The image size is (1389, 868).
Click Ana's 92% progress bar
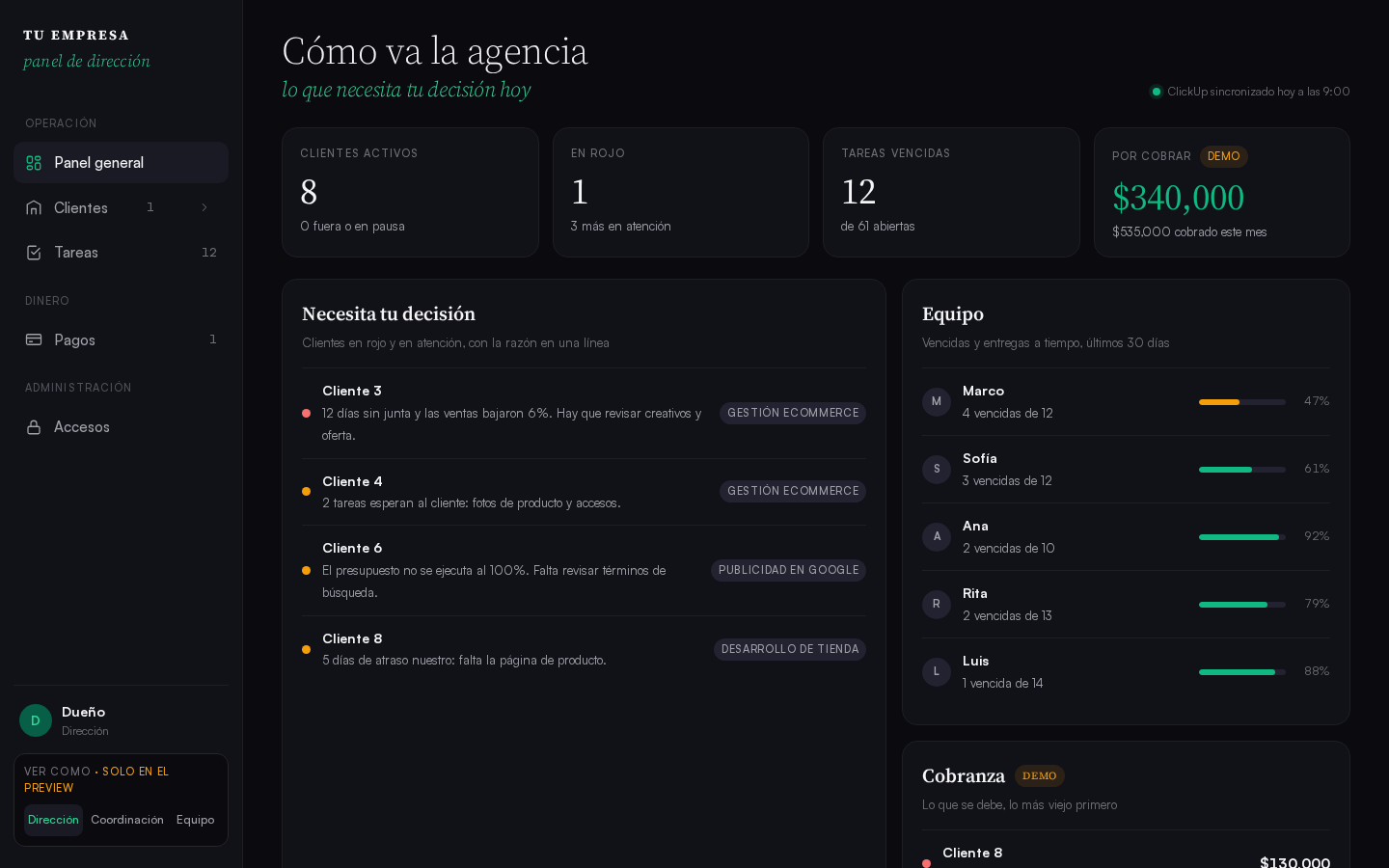tap(1242, 536)
